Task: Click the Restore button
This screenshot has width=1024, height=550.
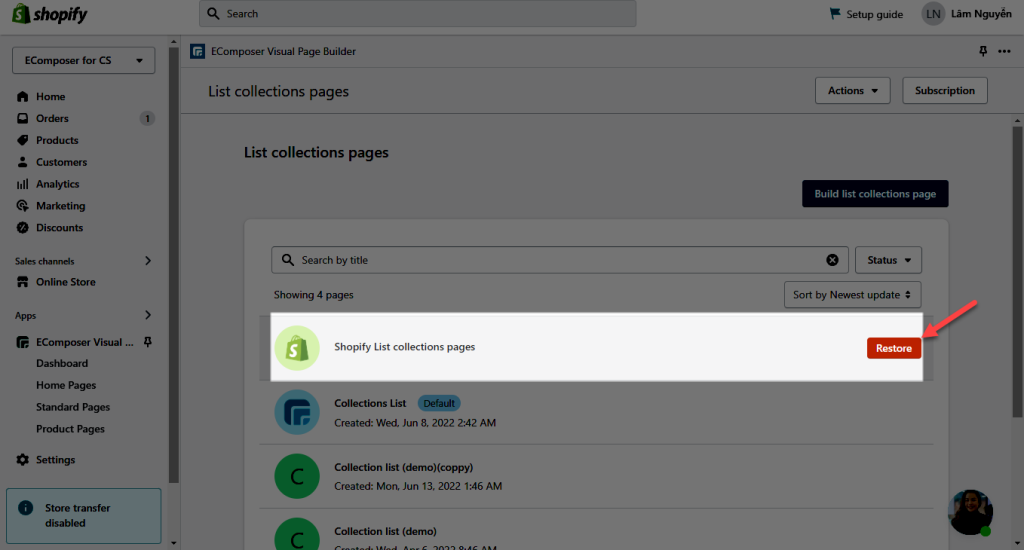Action: (x=893, y=348)
